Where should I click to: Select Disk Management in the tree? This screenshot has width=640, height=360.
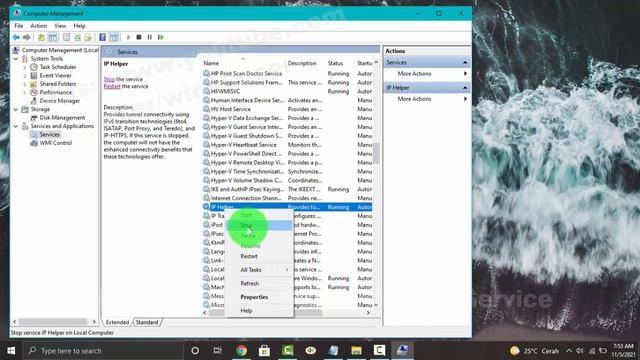62,118
